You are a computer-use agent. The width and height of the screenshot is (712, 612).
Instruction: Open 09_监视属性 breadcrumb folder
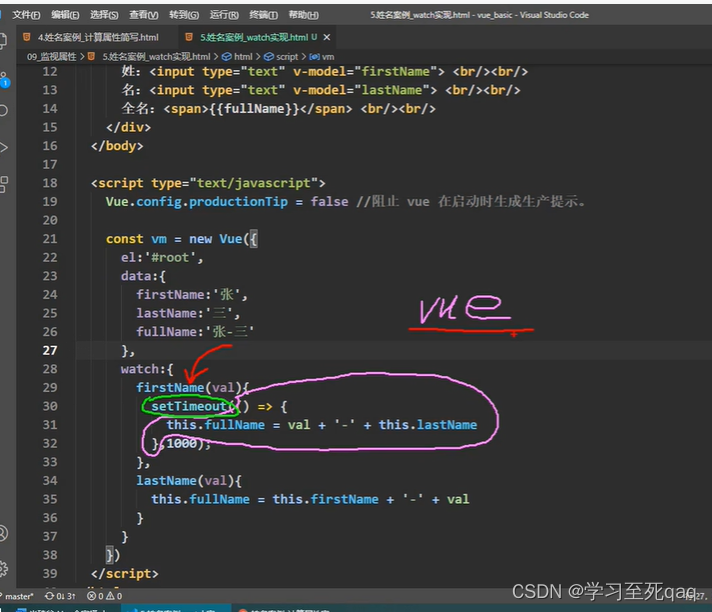pyautogui.click(x=51, y=57)
